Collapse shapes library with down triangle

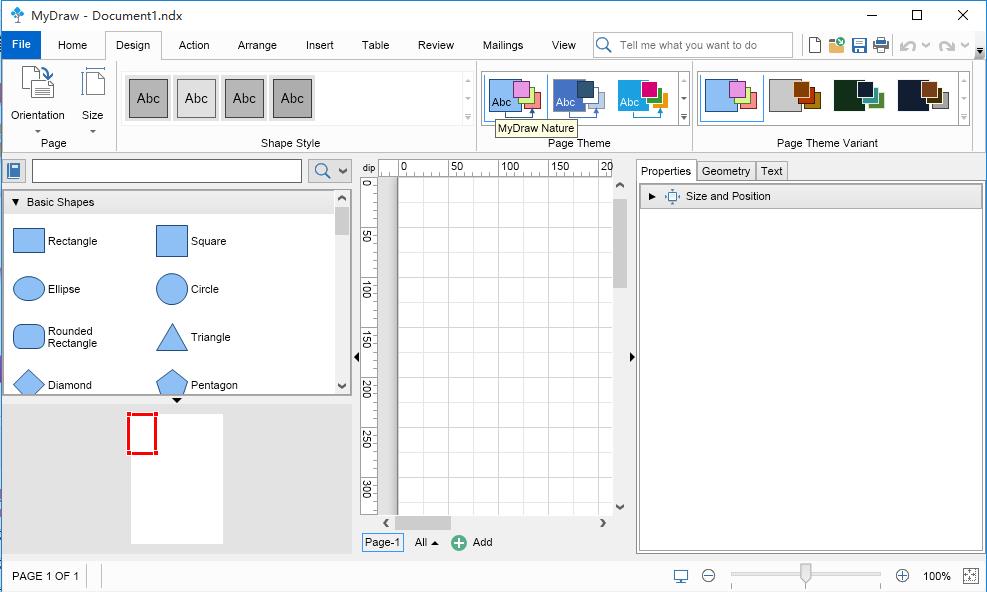(177, 400)
